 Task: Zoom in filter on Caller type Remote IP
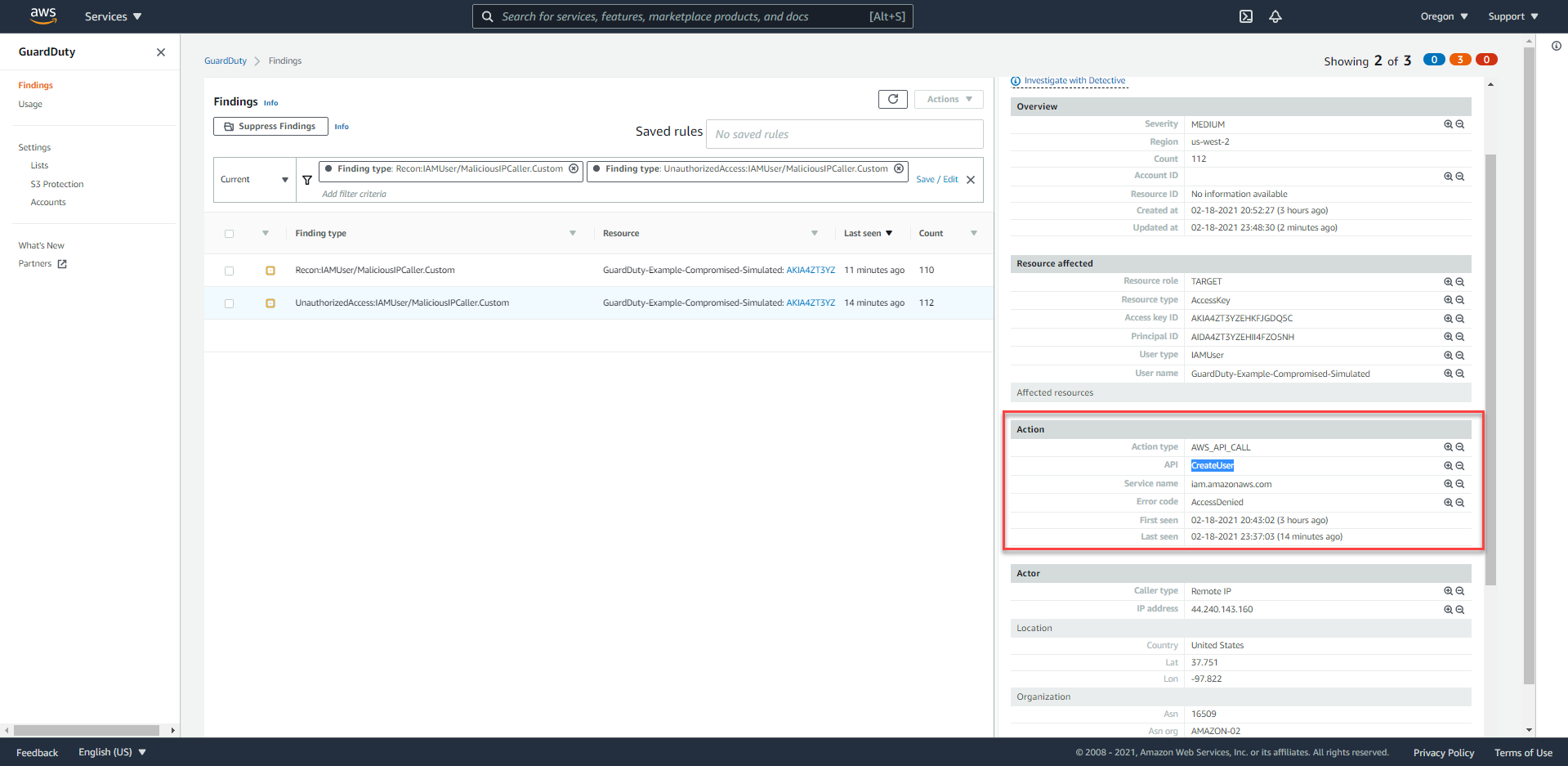(x=1448, y=591)
